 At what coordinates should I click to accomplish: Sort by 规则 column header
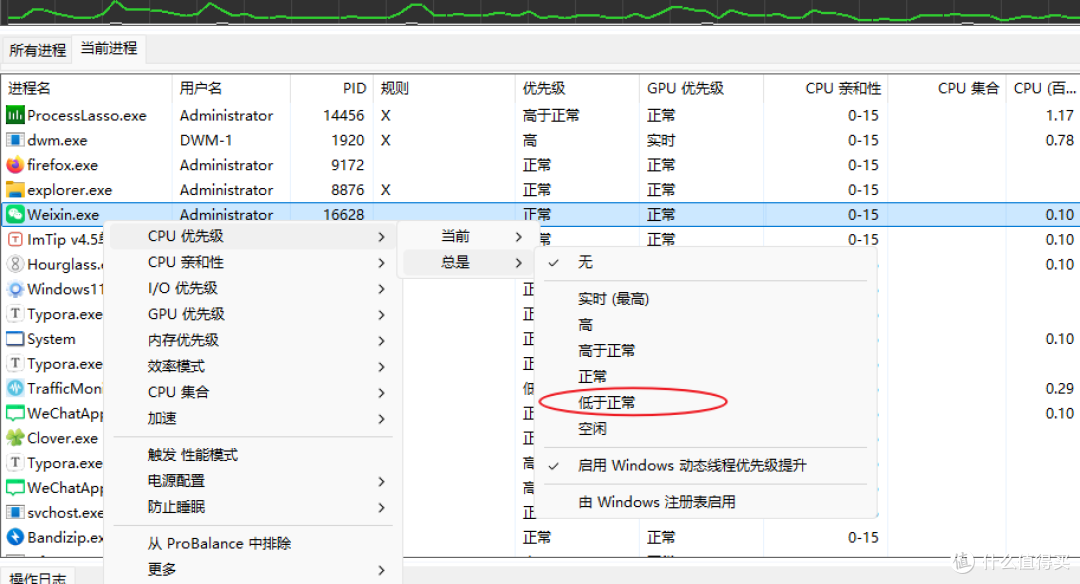click(x=444, y=88)
